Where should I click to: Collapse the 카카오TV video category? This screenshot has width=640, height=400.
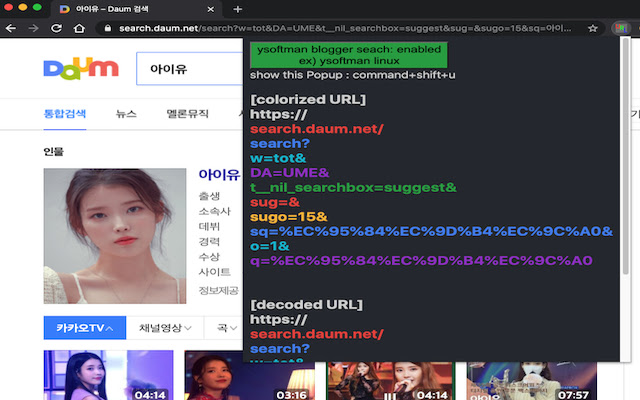tap(85, 327)
